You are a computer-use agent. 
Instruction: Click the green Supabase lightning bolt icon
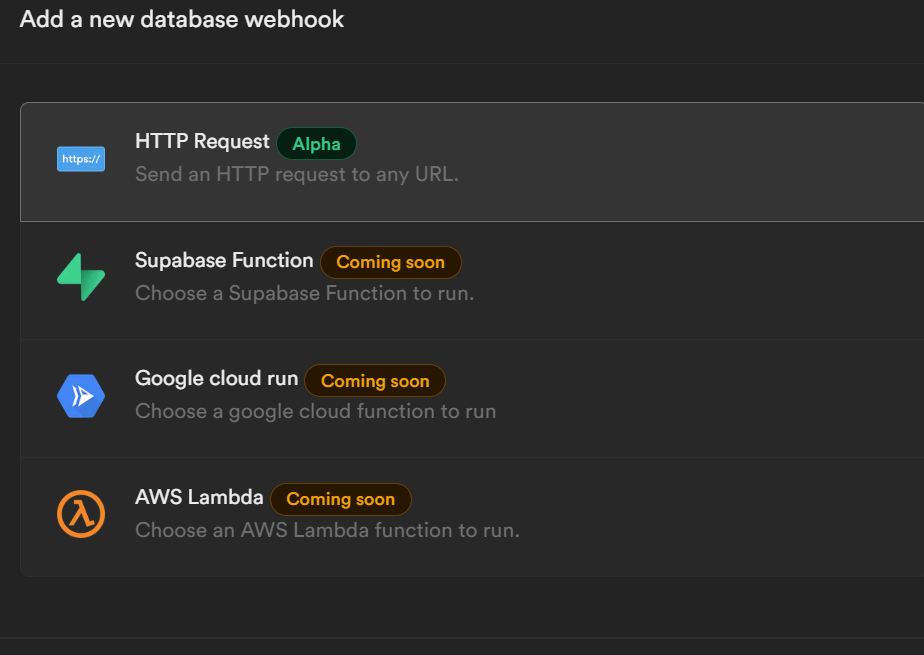(x=81, y=277)
